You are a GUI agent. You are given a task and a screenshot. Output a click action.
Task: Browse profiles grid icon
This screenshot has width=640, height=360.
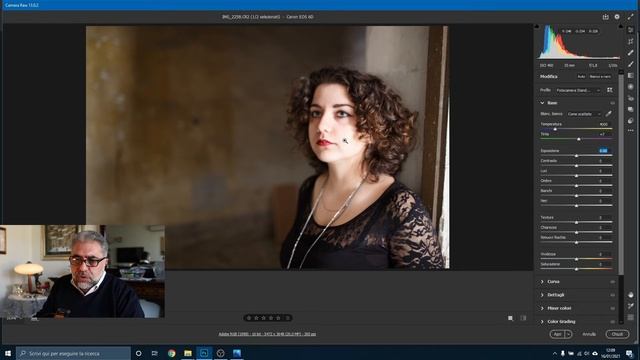(609, 90)
